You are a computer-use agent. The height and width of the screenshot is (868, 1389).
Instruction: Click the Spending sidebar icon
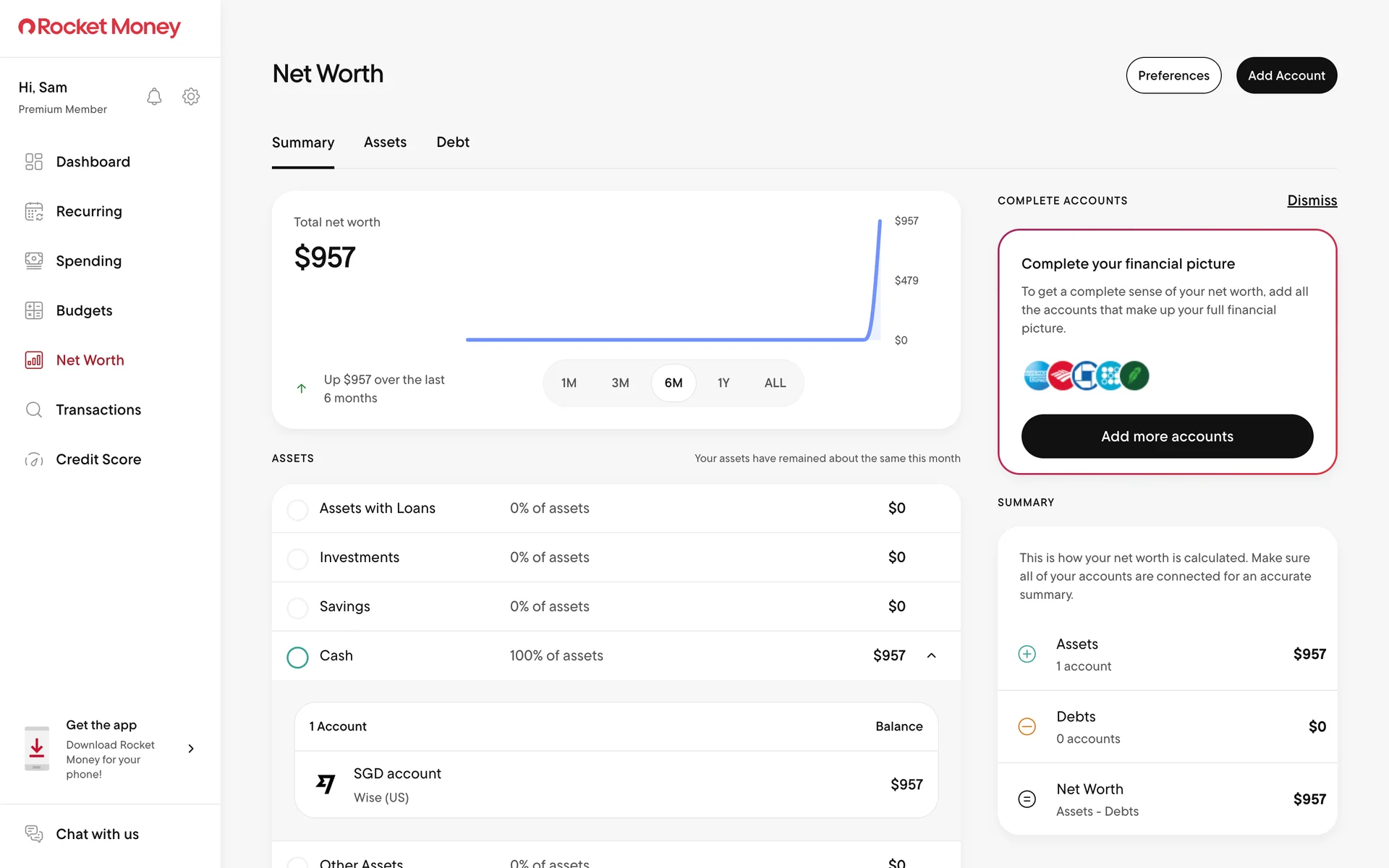tap(34, 260)
